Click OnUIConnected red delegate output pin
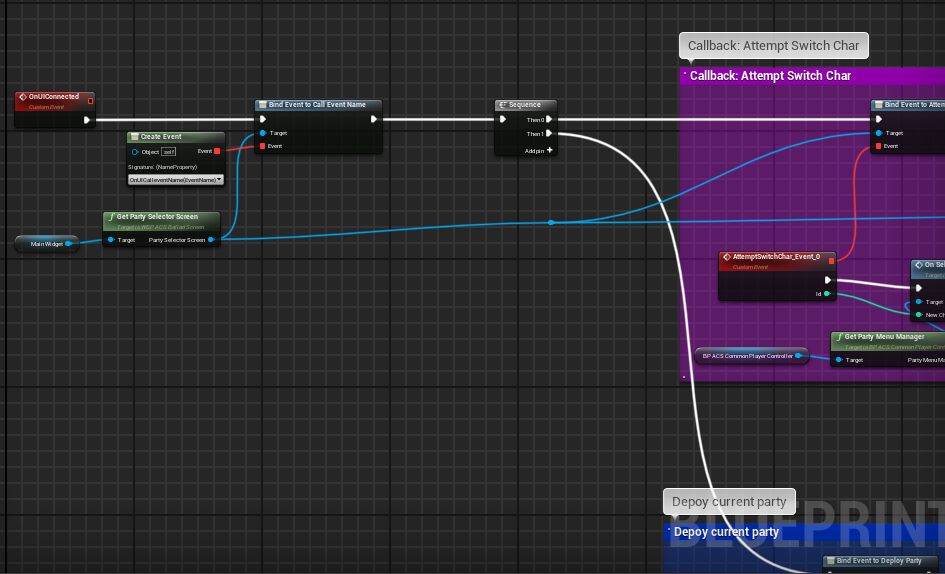 pos(90,101)
